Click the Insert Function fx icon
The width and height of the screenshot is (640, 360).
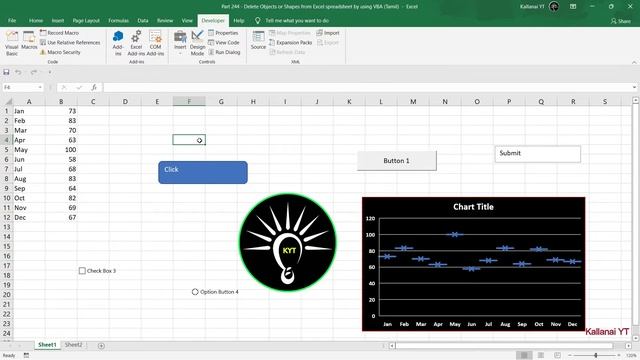(x=94, y=87)
